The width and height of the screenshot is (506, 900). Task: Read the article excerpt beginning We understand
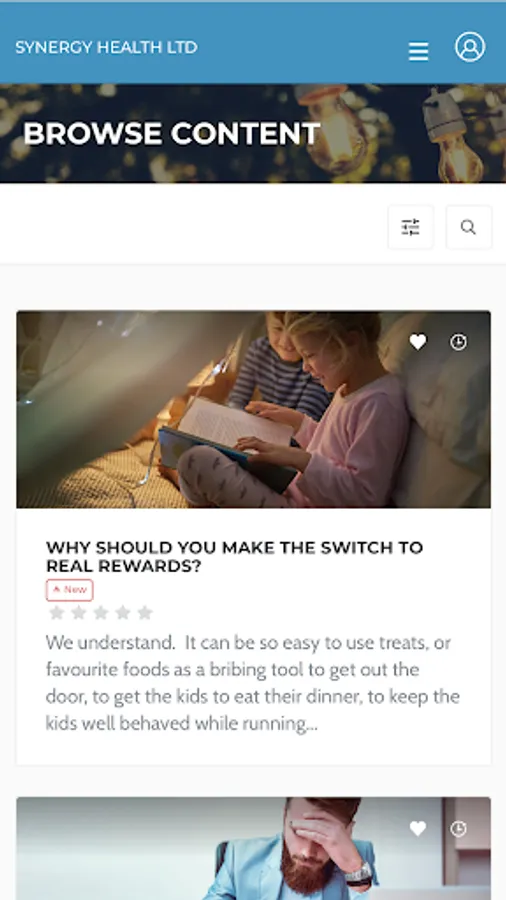point(253,683)
